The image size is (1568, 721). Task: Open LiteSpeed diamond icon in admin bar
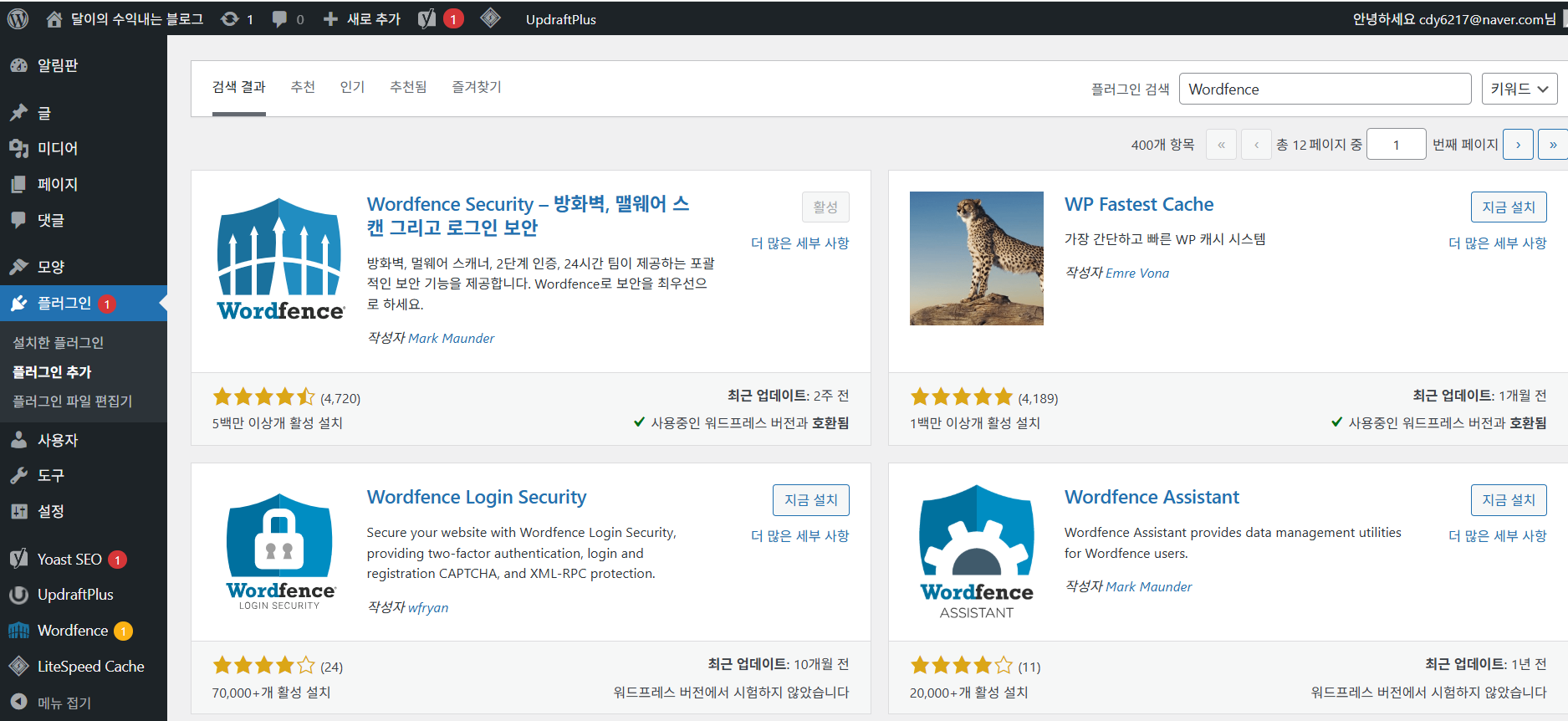491,18
